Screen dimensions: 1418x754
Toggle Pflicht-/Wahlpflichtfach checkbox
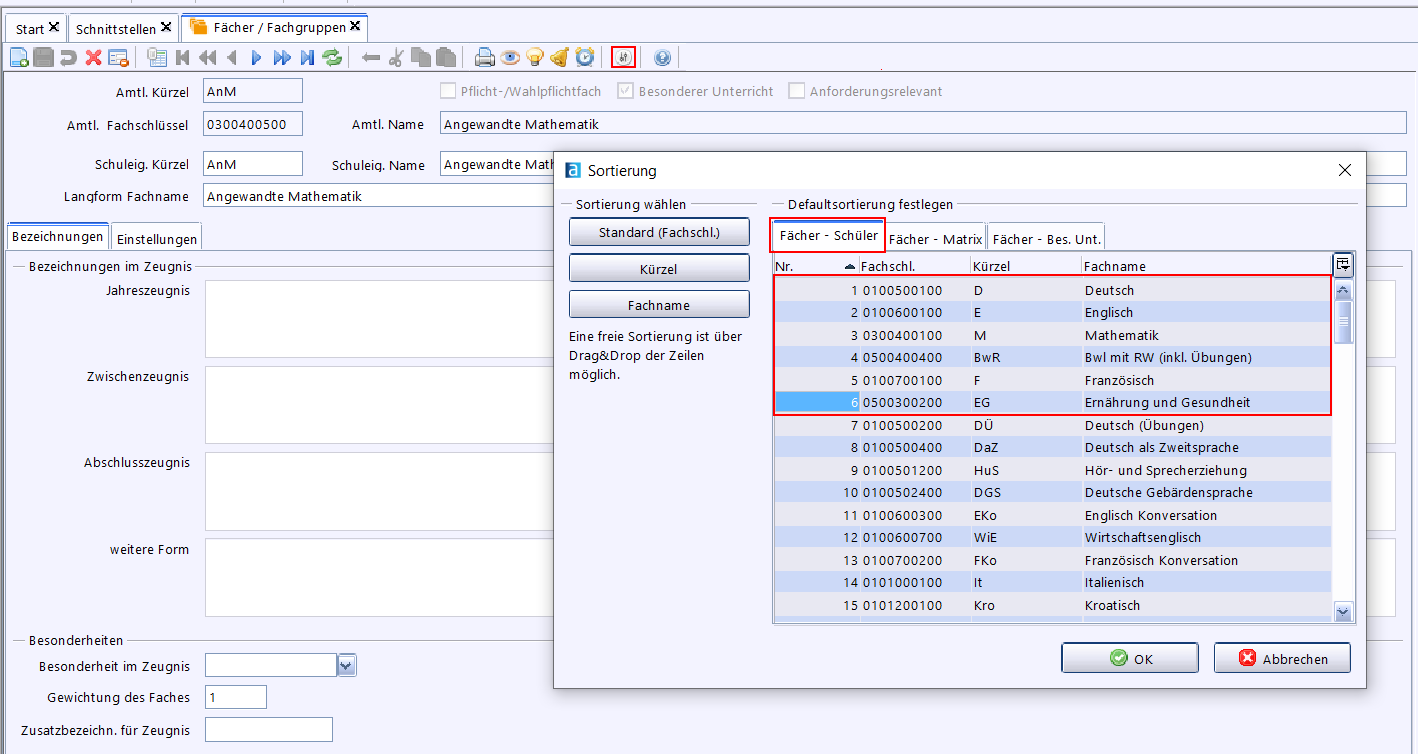click(x=449, y=91)
